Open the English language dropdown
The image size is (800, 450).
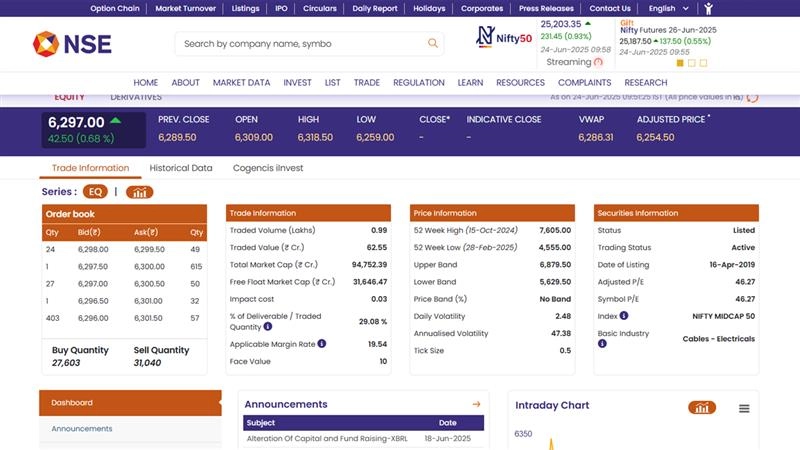point(668,8)
